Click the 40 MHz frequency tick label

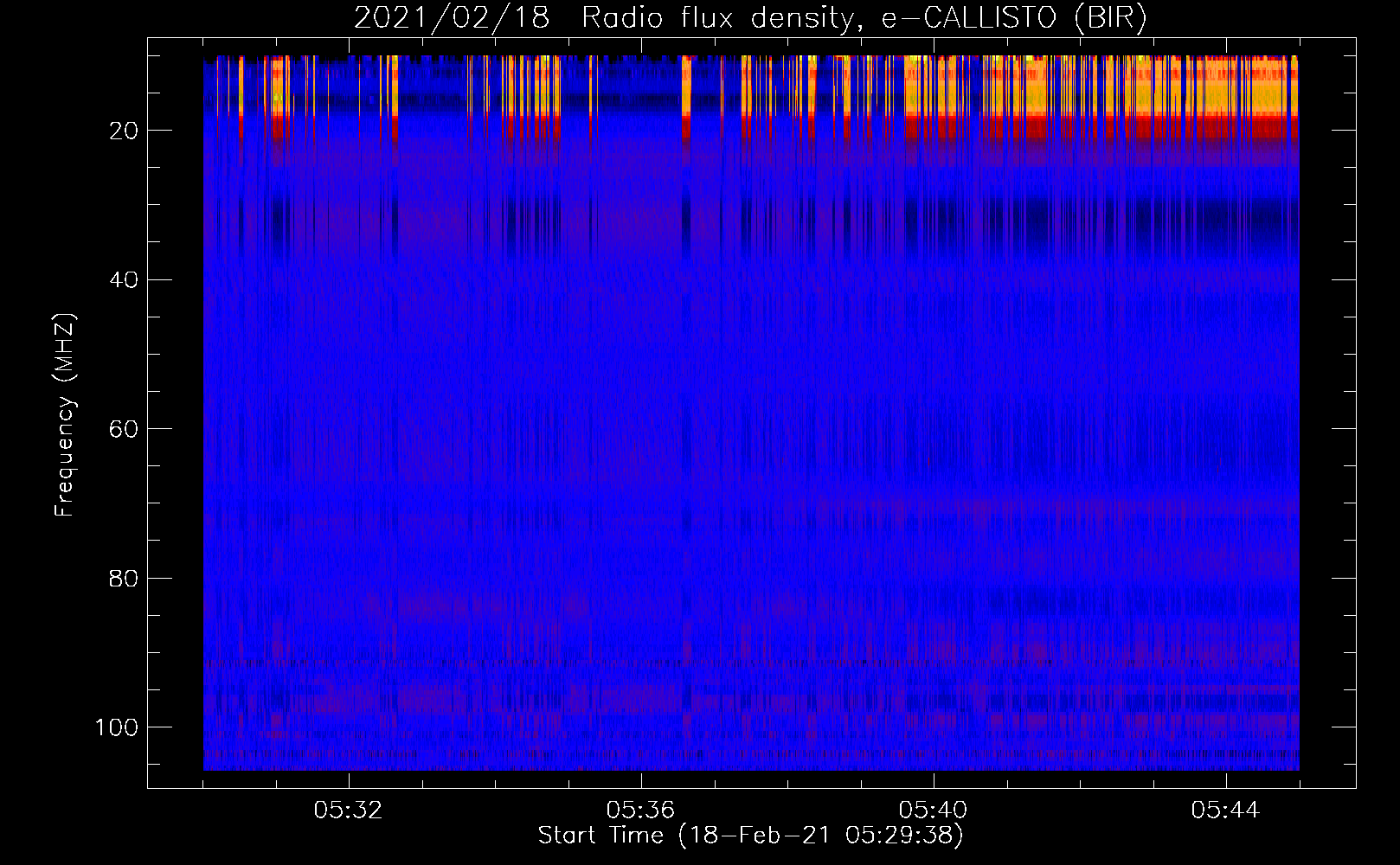tap(124, 280)
